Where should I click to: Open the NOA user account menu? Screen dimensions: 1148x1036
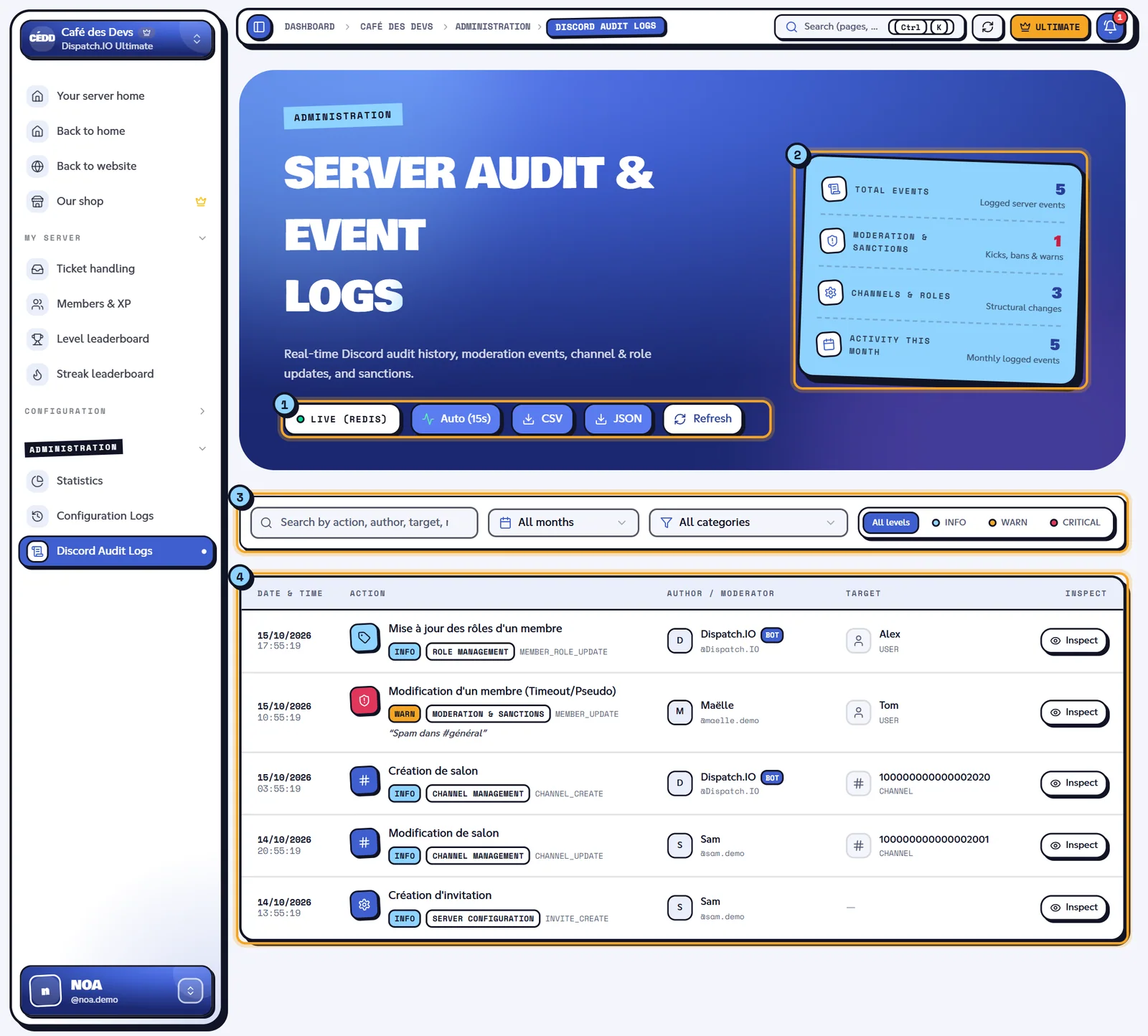click(x=117, y=991)
